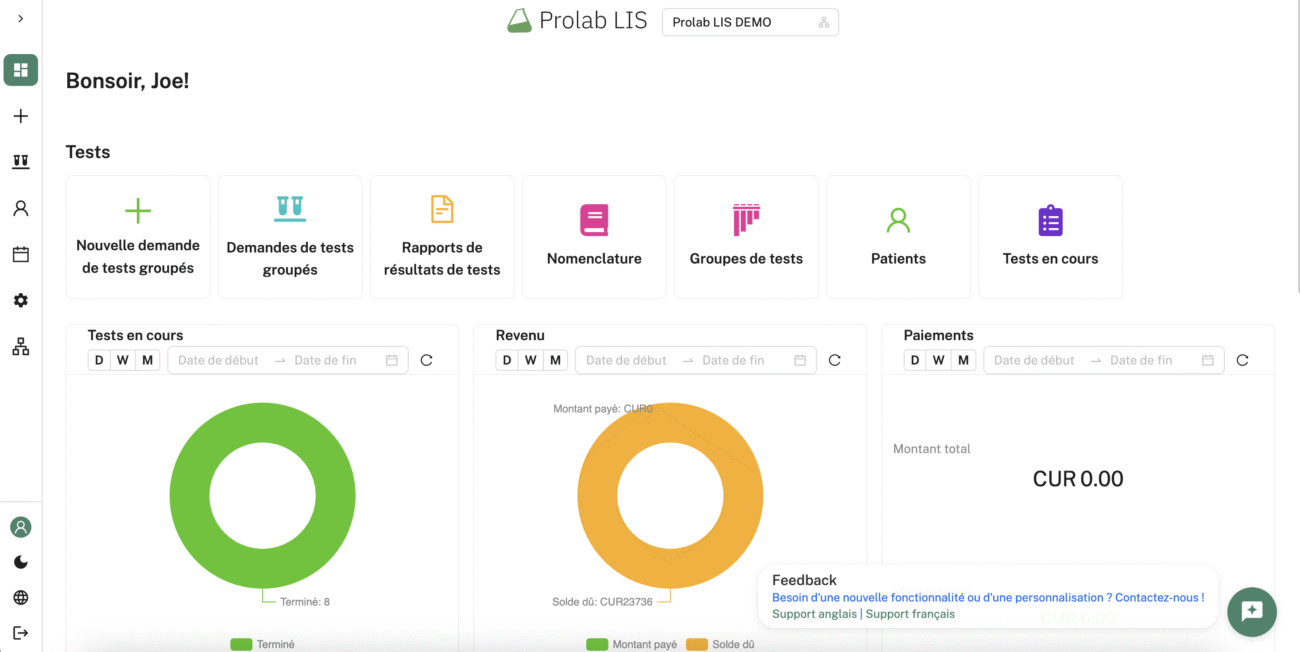1300x652 pixels.
Task: Open calendar picker in Revenu panel
Action: click(x=800, y=360)
